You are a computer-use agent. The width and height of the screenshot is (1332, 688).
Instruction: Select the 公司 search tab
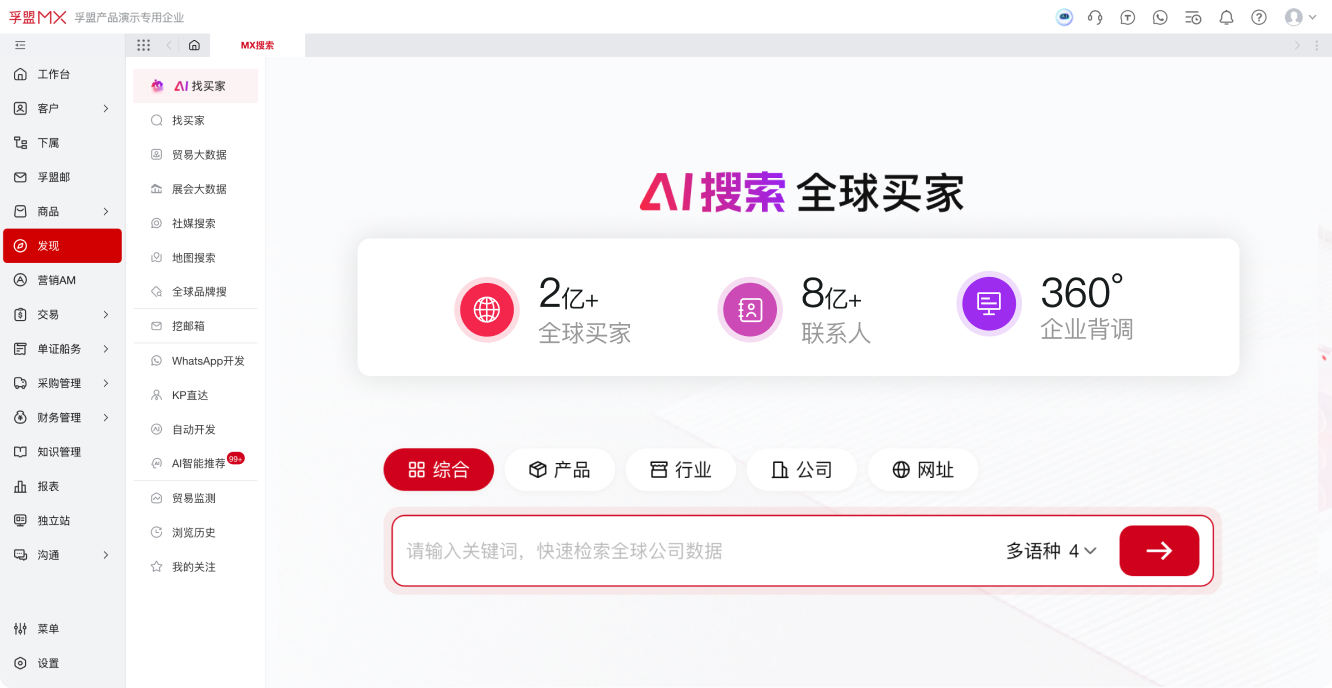[801, 469]
